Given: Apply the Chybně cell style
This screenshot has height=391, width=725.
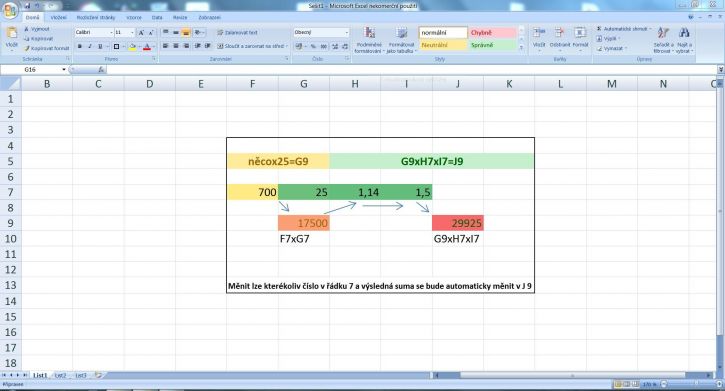Looking at the screenshot, I should (x=492, y=33).
